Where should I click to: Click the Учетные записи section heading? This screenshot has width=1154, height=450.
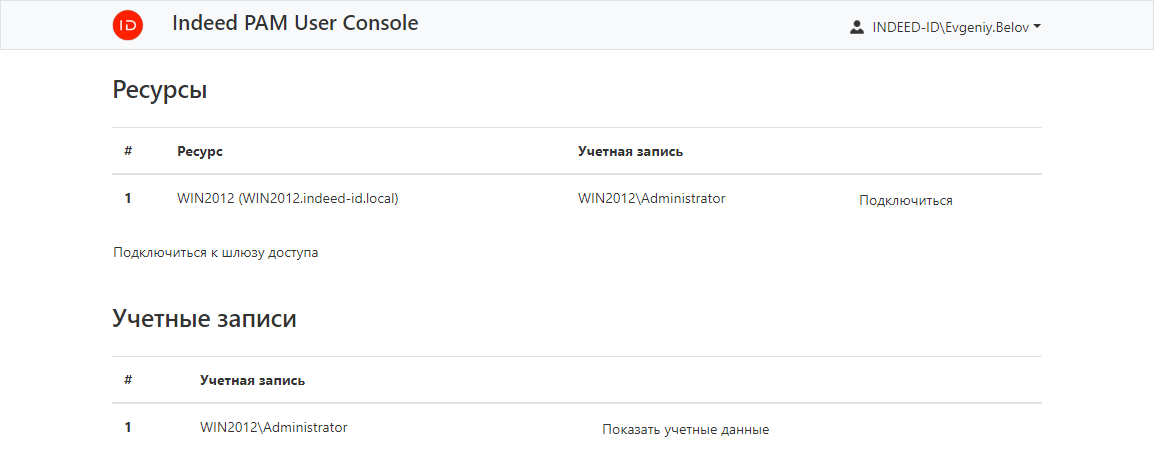[x=204, y=319]
